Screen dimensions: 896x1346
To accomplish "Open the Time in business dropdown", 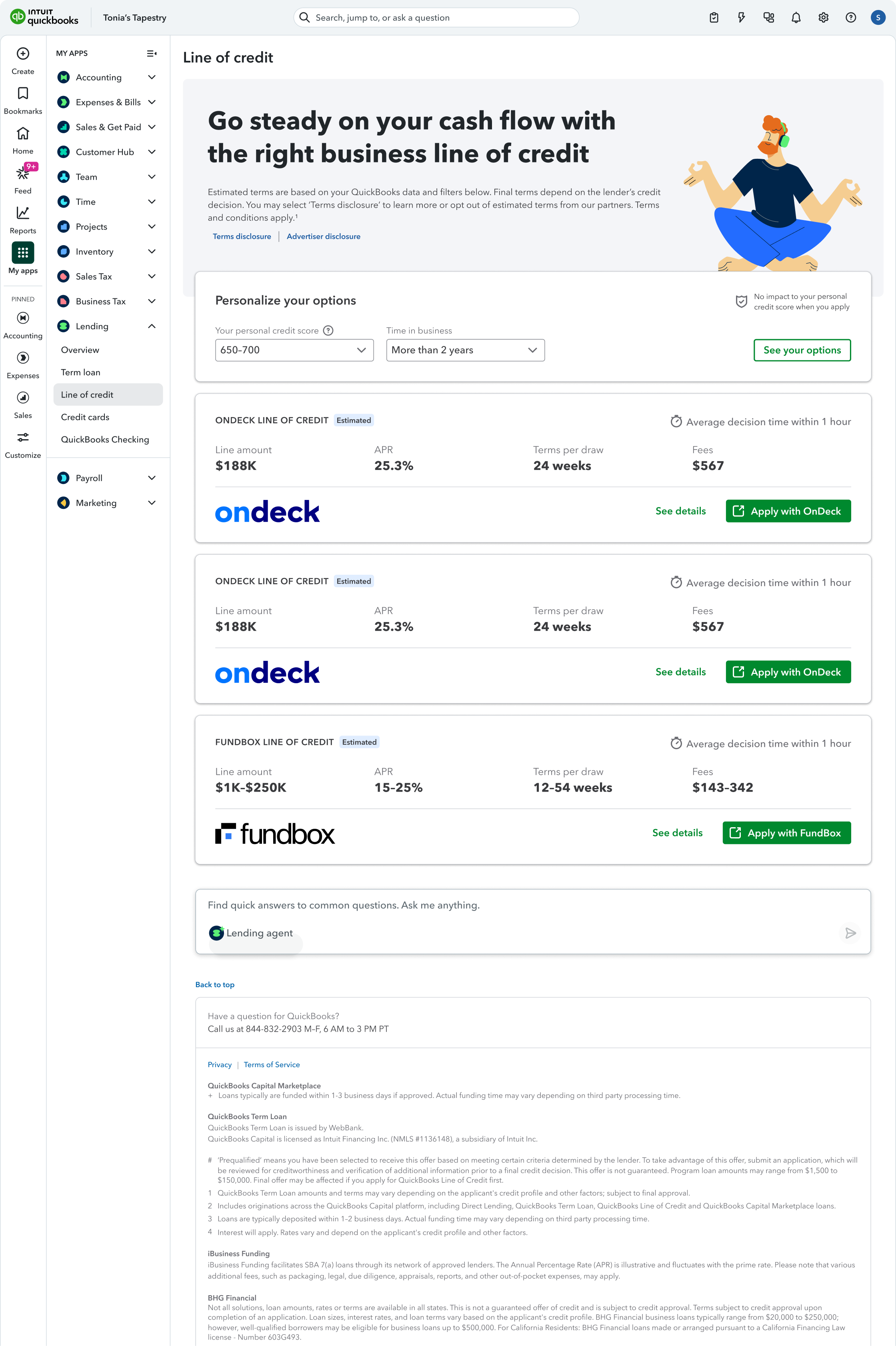I will (465, 350).
